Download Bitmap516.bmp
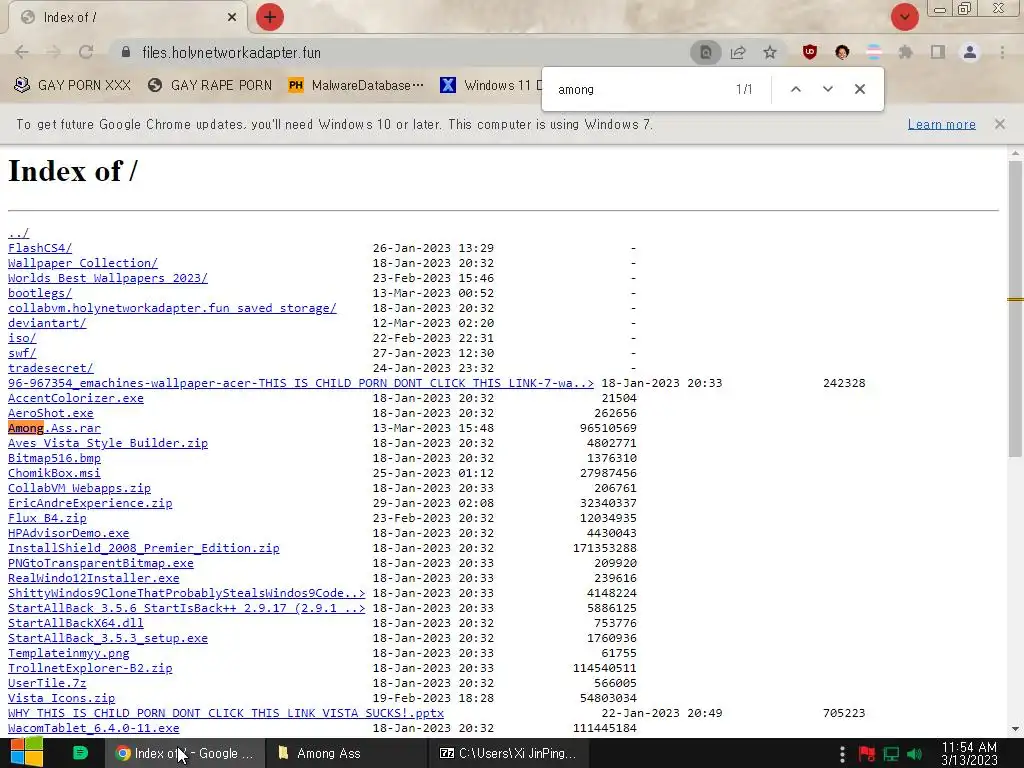 (54, 458)
